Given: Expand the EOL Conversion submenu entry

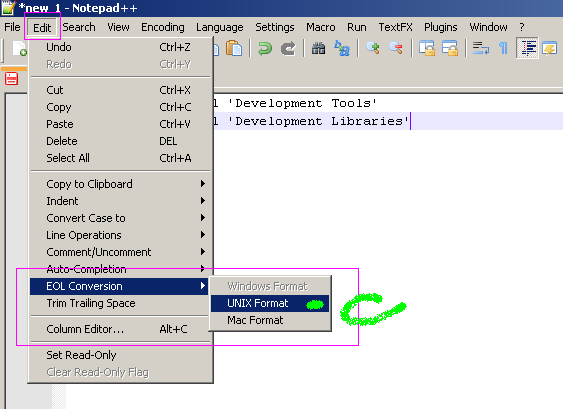Looking at the screenshot, I should pyautogui.click(x=120, y=286).
